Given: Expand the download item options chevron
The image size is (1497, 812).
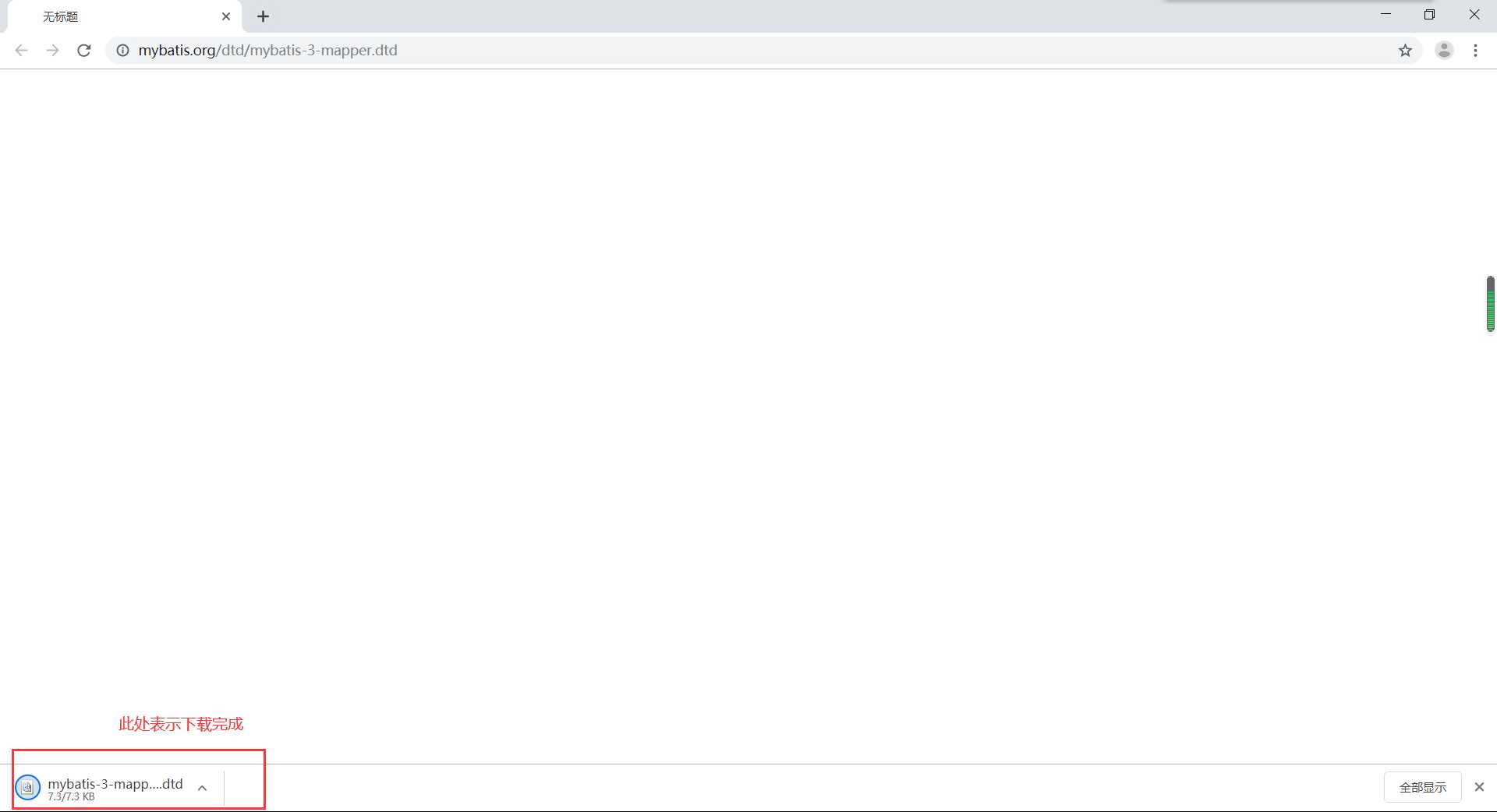Looking at the screenshot, I should (202, 788).
